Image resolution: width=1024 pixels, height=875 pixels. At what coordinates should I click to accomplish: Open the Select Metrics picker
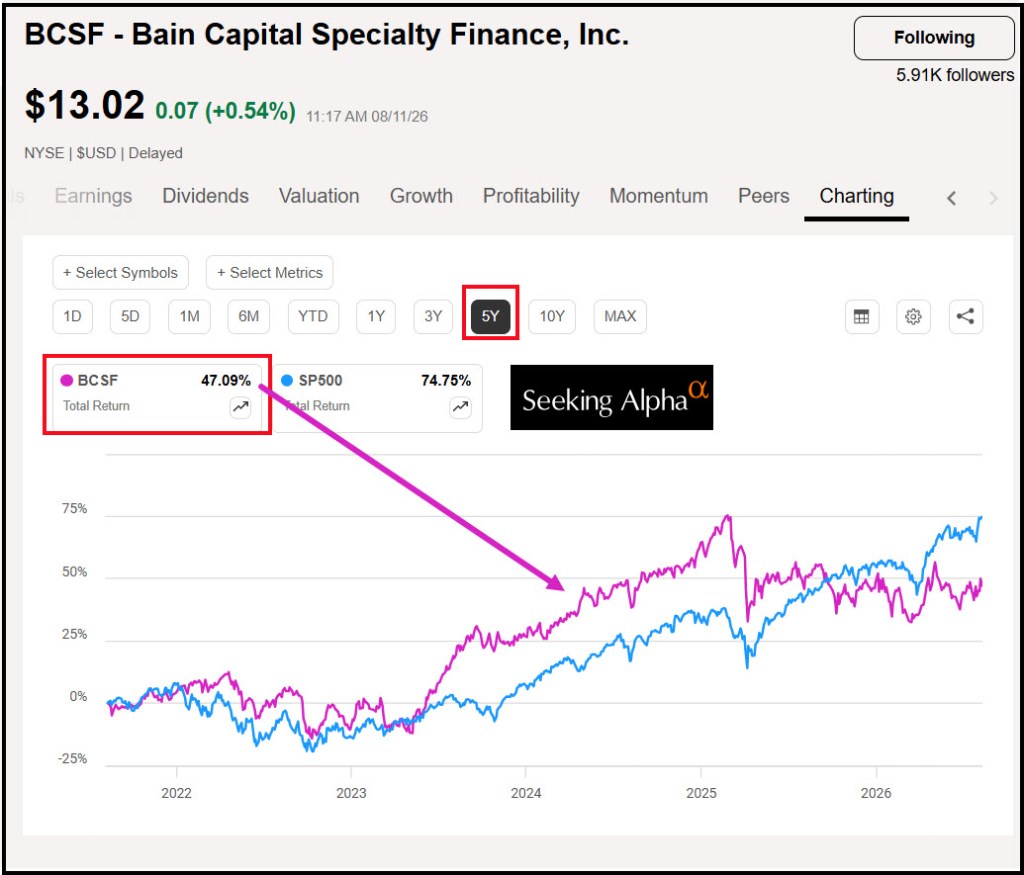pyautogui.click(x=270, y=272)
